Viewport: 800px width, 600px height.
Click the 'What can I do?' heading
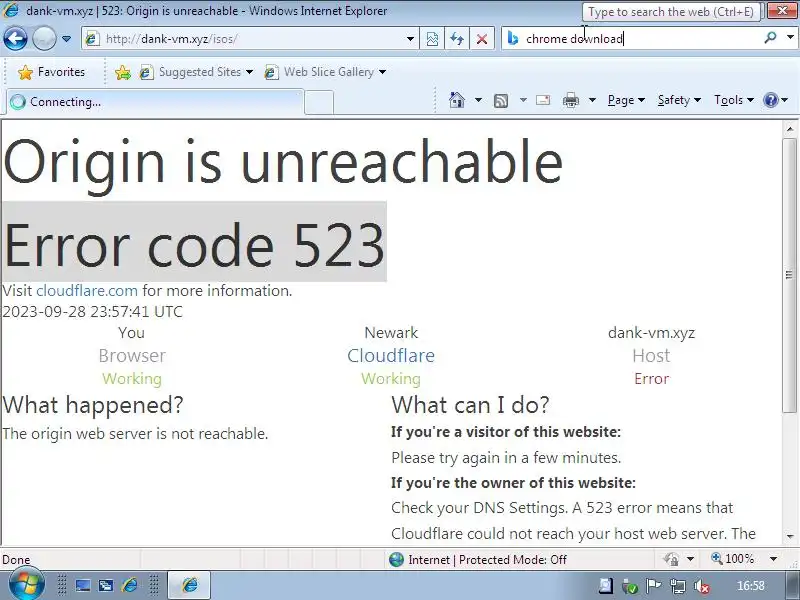click(x=470, y=405)
